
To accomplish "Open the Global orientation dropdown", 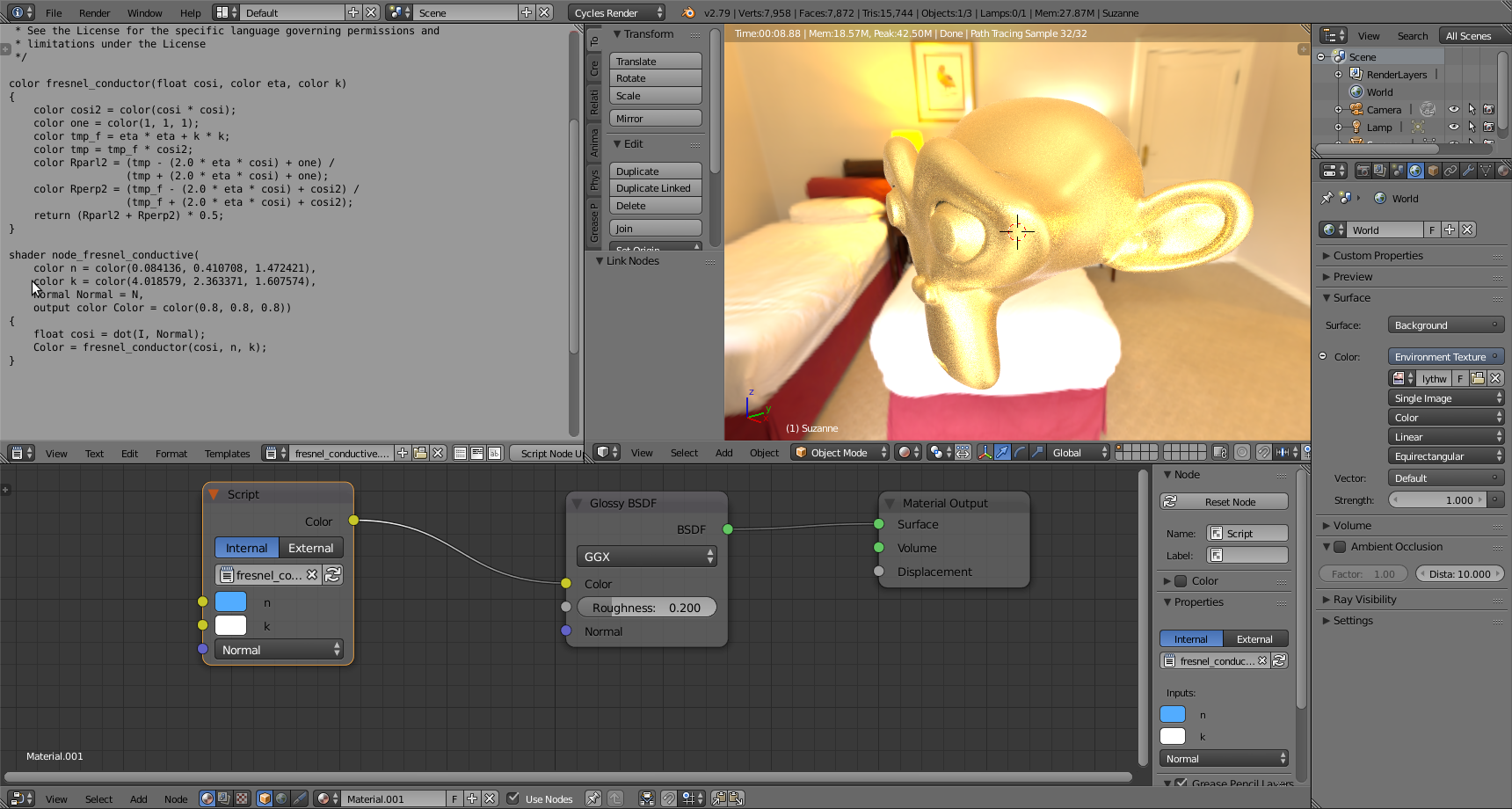I will pyautogui.click(x=1079, y=452).
